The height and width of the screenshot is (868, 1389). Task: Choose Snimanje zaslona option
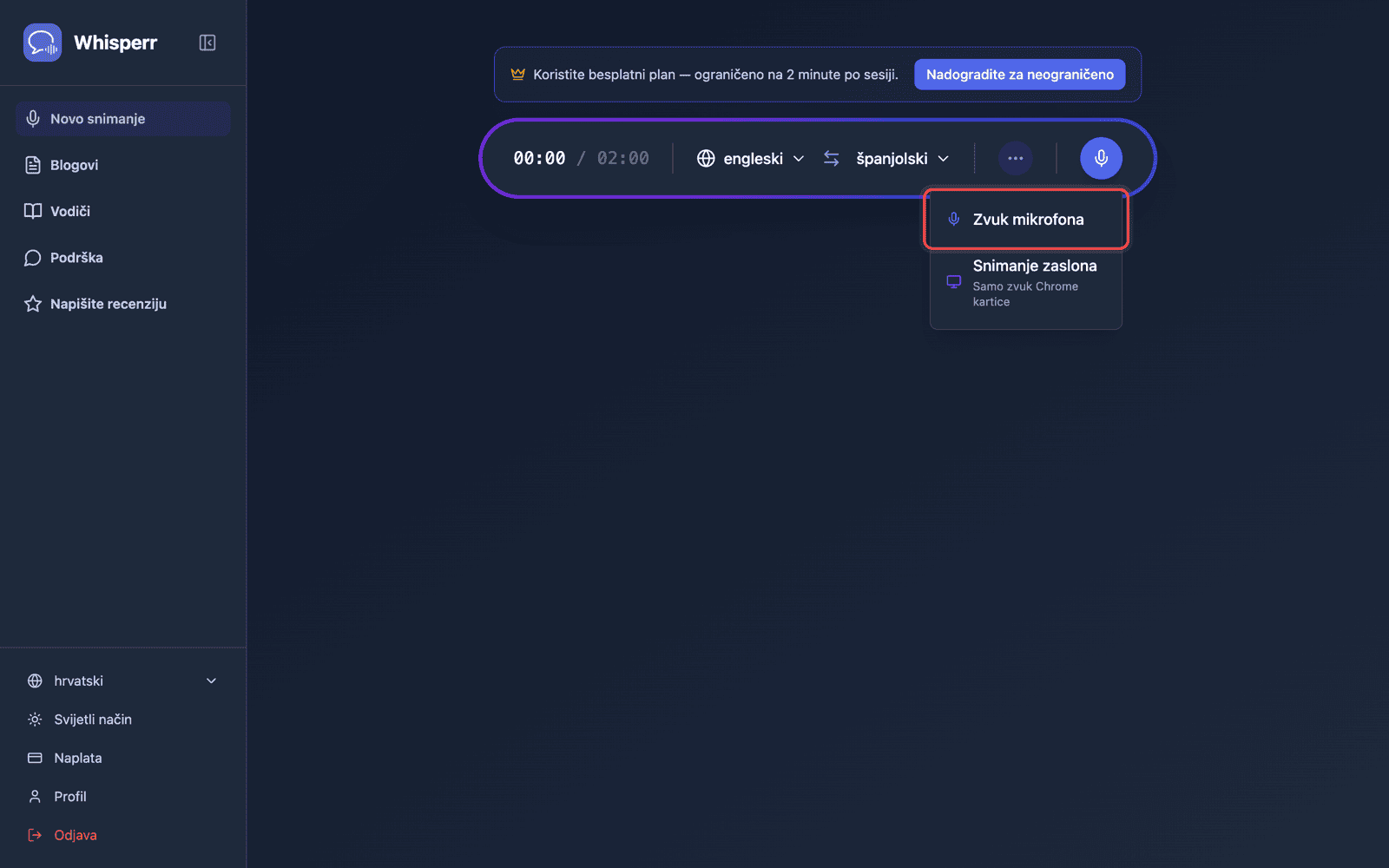tap(1026, 283)
